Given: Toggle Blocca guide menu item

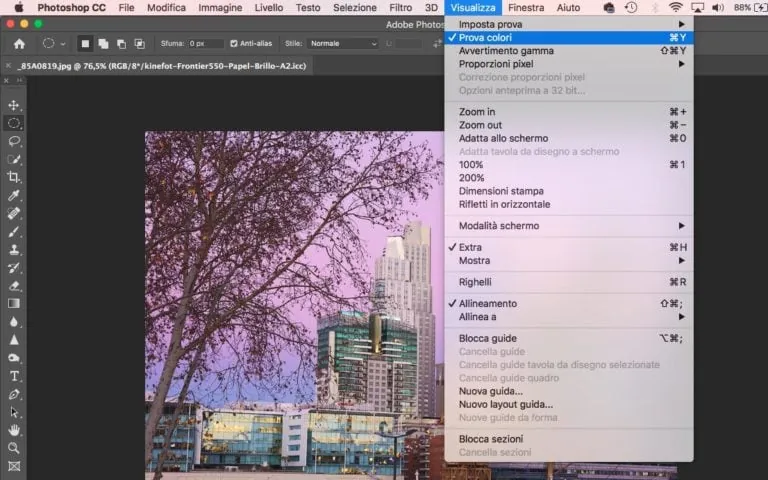Looking at the screenshot, I should click(569, 338).
